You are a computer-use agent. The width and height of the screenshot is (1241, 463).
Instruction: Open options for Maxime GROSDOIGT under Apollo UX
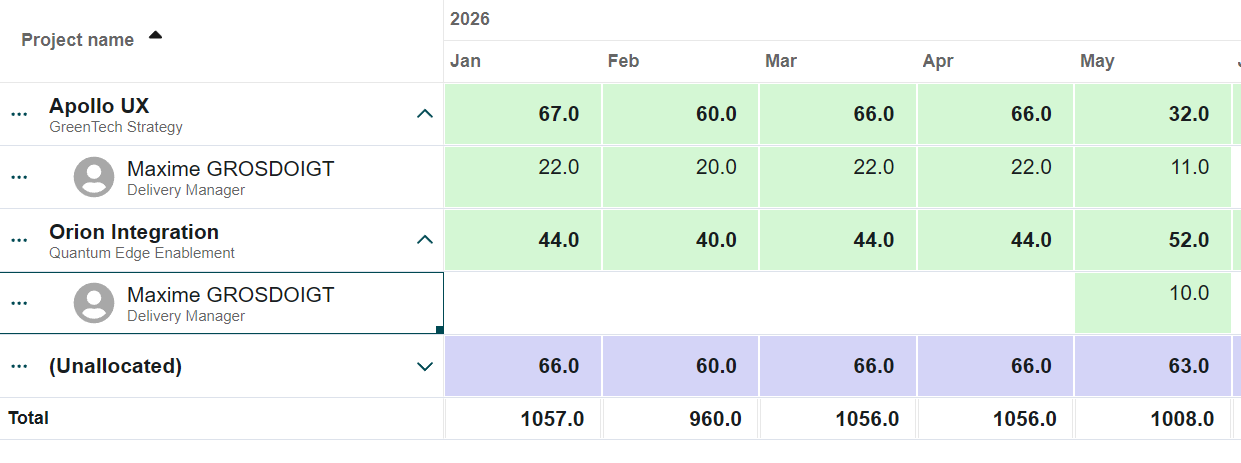click(19, 177)
